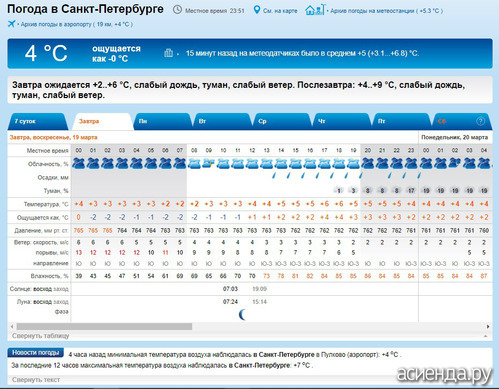Screen dimensions: 499x389
Task: Click the порывы, м/с label
Action: coord(52,253)
